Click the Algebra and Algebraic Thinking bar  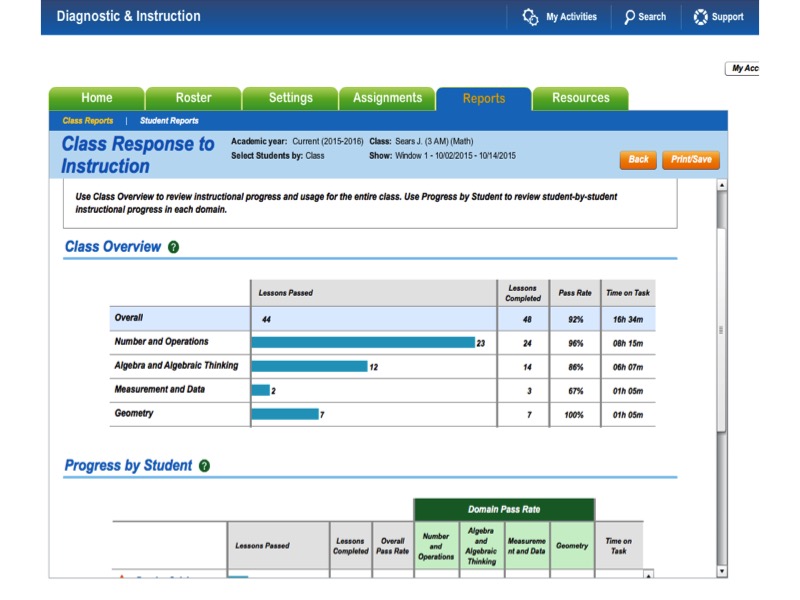tap(310, 365)
